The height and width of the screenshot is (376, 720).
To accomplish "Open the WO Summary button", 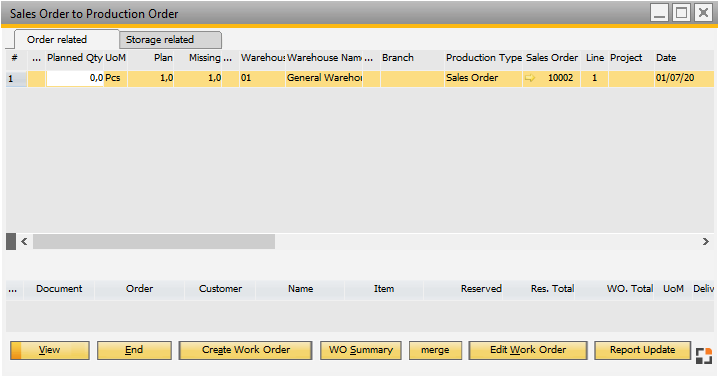I will (x=361, y=350).
